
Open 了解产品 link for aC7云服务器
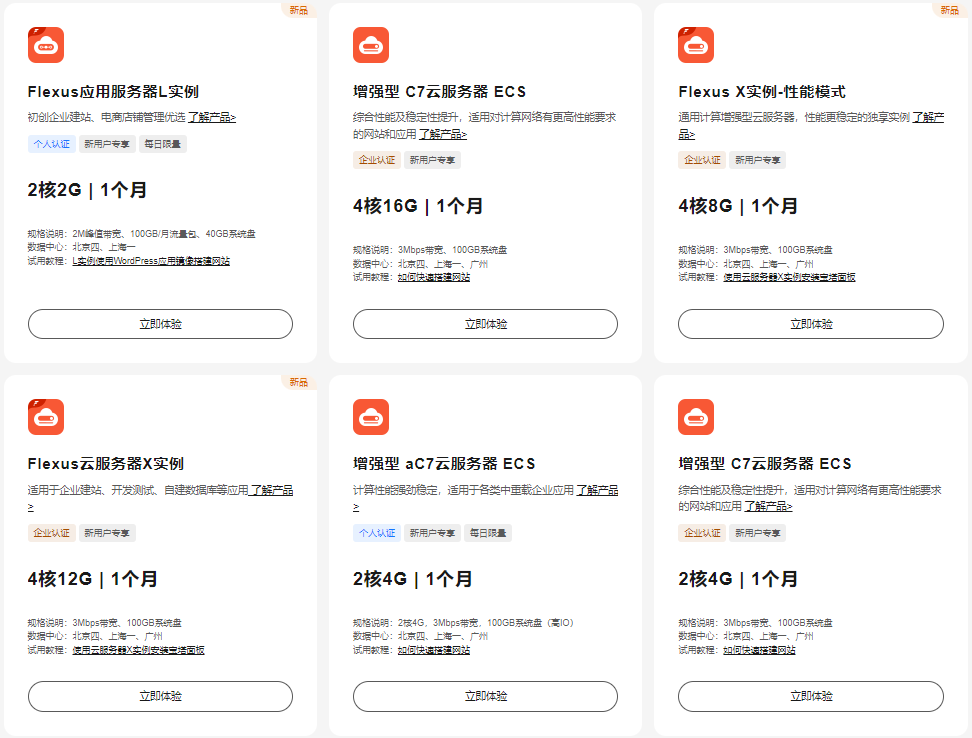click(598, 490)
